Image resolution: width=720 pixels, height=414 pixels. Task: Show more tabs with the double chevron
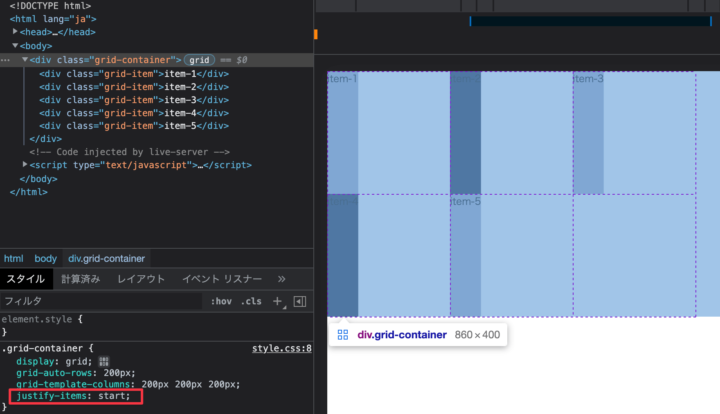point(281,279)
